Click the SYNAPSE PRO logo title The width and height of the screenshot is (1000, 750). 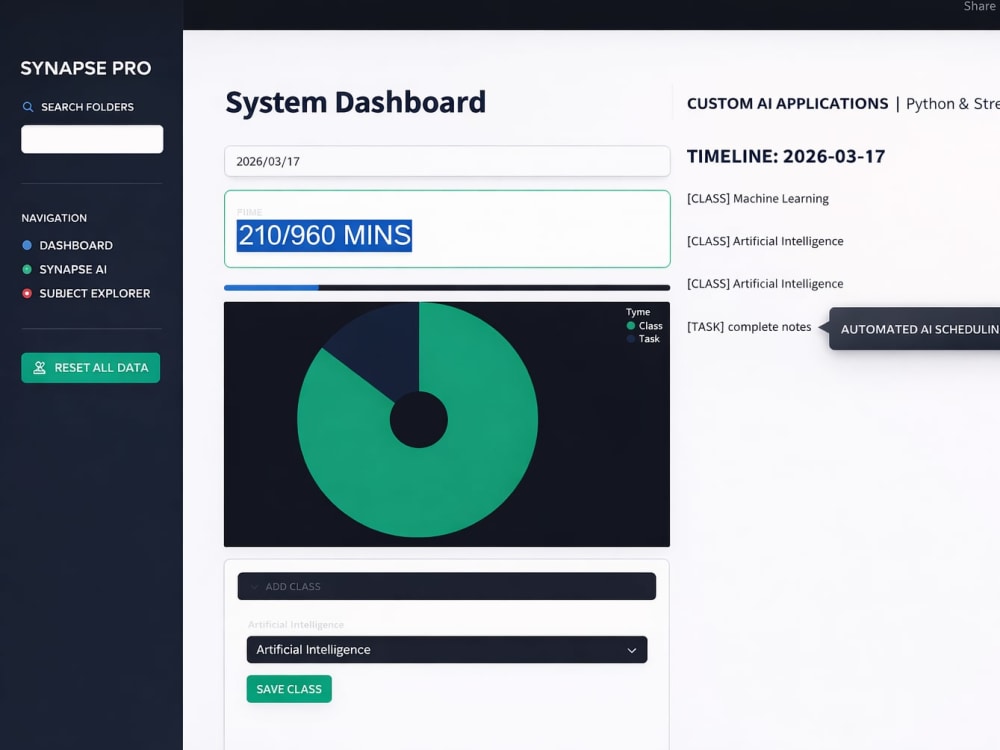(85, 68)
